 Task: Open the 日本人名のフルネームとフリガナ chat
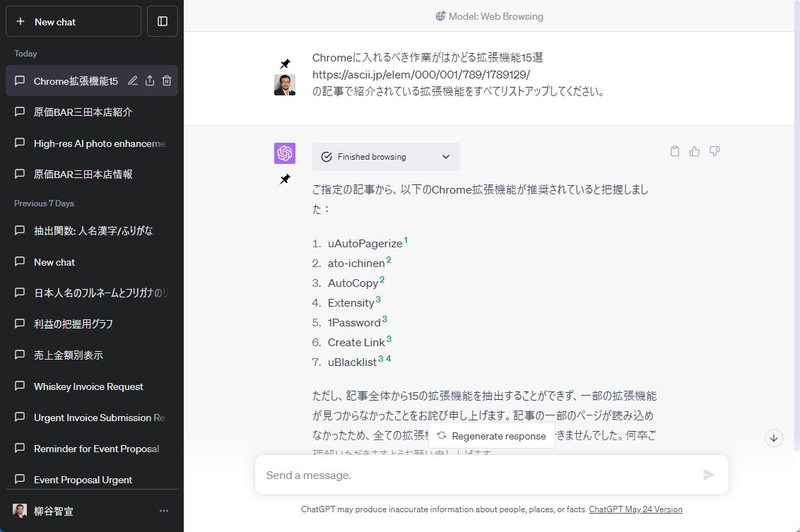pyautogui.click(x=92, y=293)
